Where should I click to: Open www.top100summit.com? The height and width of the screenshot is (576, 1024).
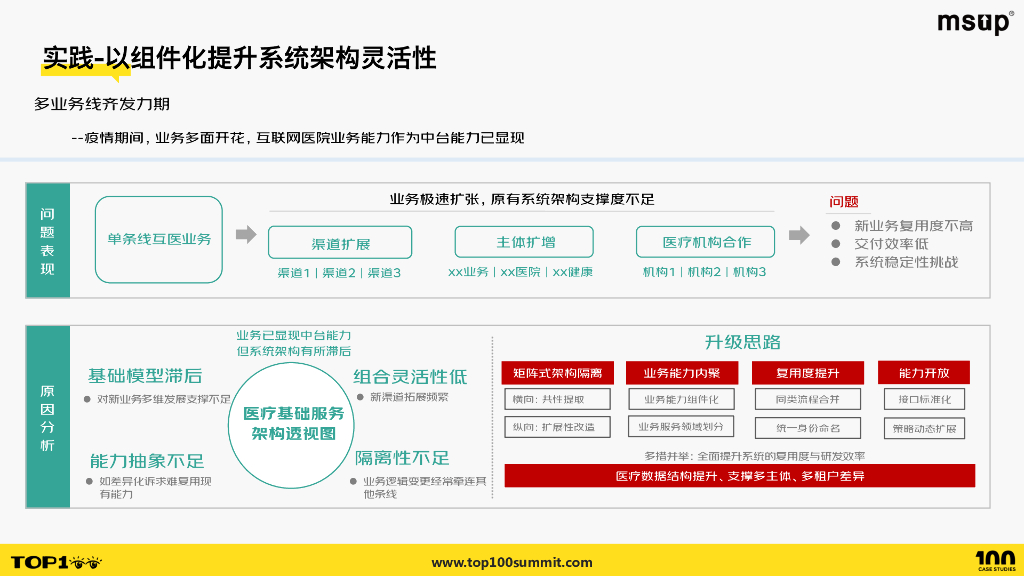tap(511, 560)
